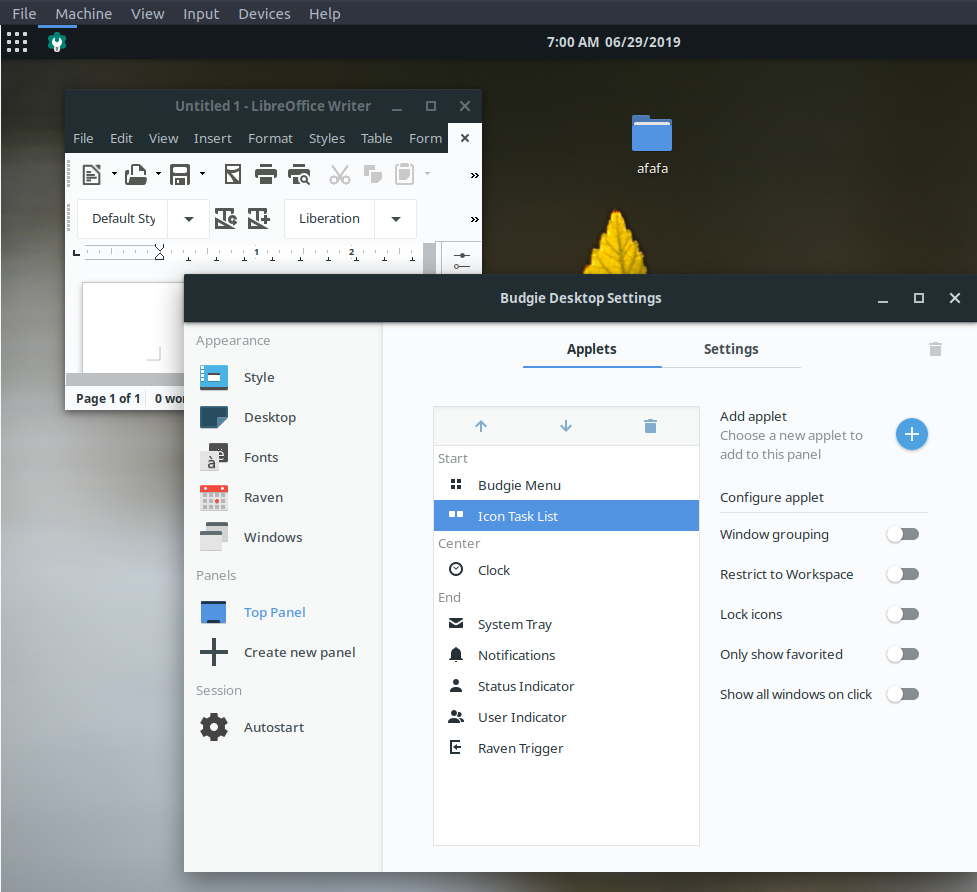Select Windows appearance settings
The width and height of the screenshot is (977, 892).
(275, 537)
